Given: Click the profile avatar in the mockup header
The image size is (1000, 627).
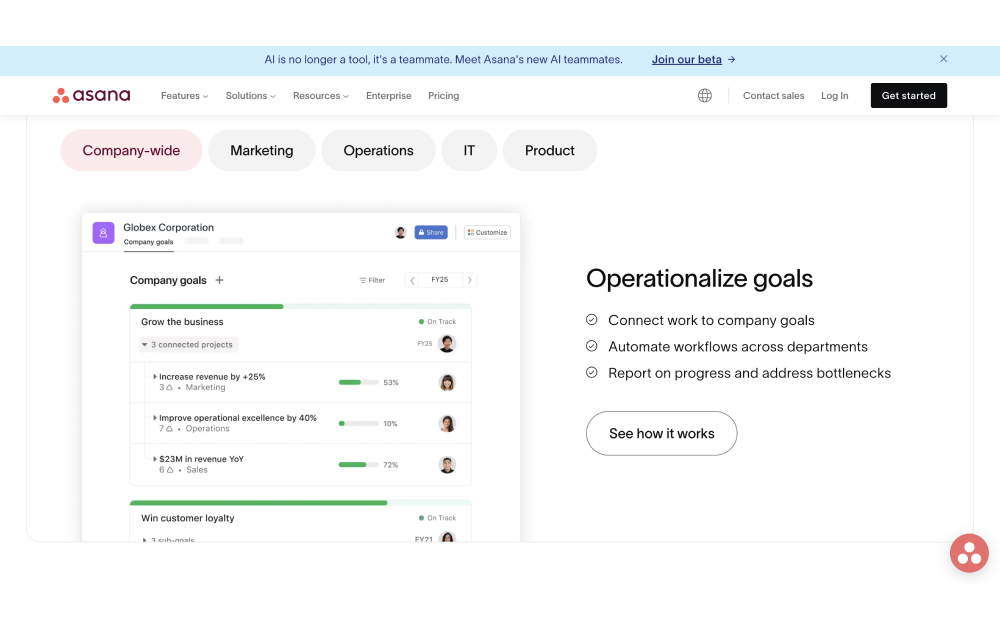Looking at the screenshot, I should (400, 231).
